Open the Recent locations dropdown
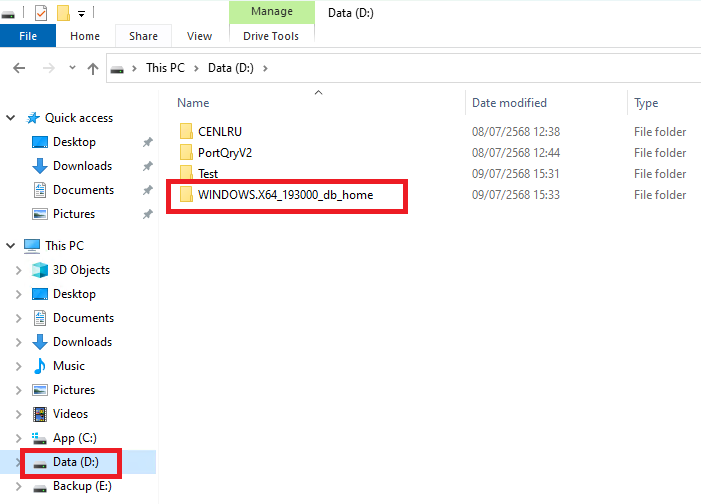 pyautogui.click(x=72, y=68)
